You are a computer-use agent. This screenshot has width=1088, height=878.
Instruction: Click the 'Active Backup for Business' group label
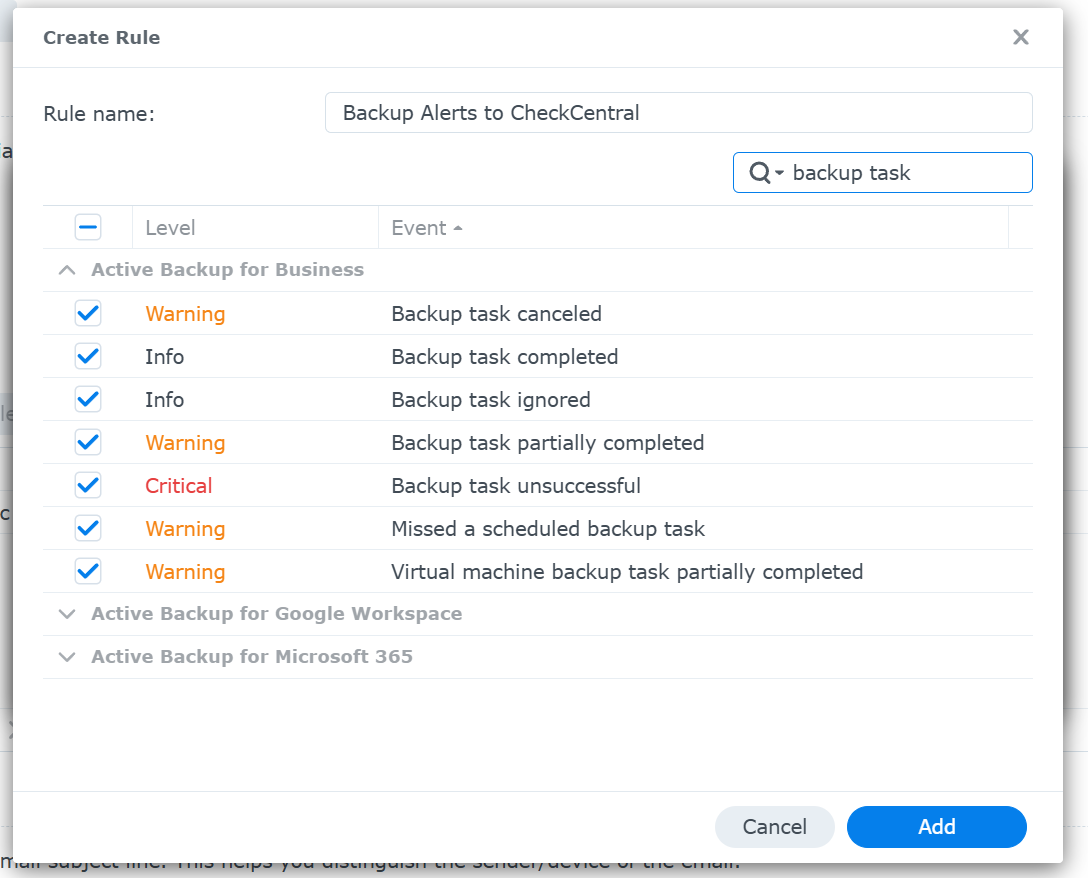click(x=228, y=269)
